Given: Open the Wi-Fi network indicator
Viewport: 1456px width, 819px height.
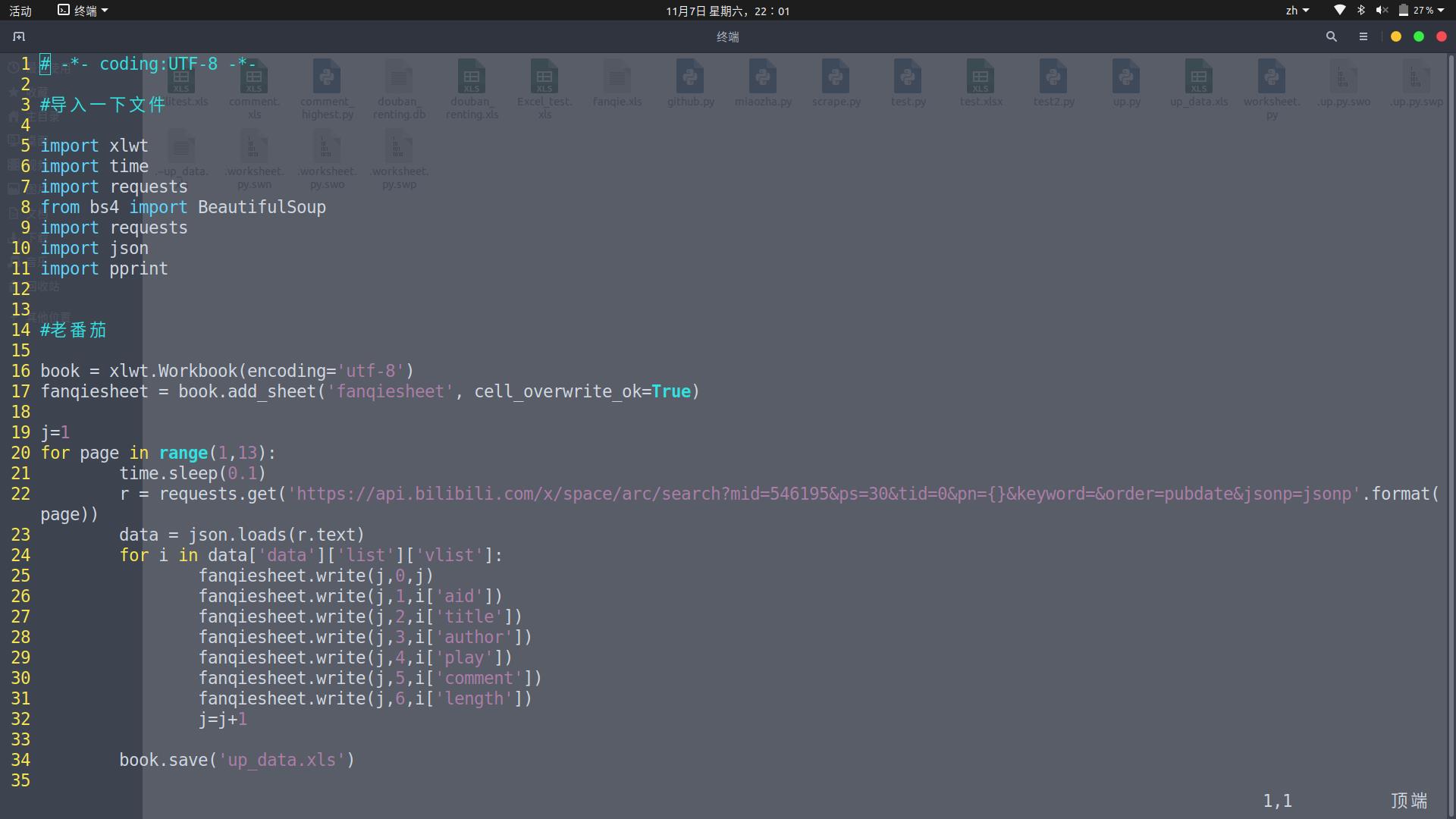Looking at the screenshot, I should point(1340,11).
